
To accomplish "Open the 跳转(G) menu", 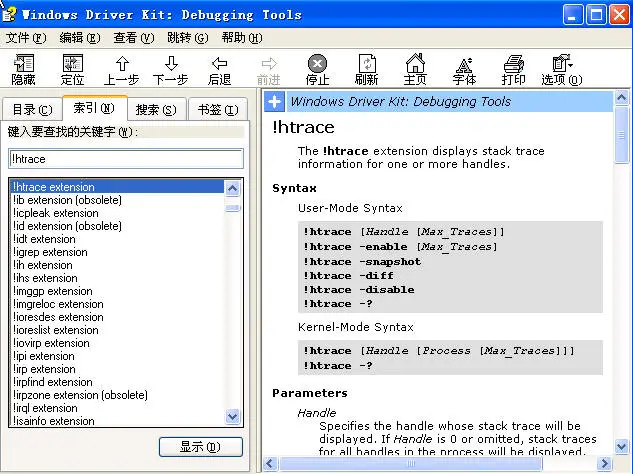I will 188,38.
